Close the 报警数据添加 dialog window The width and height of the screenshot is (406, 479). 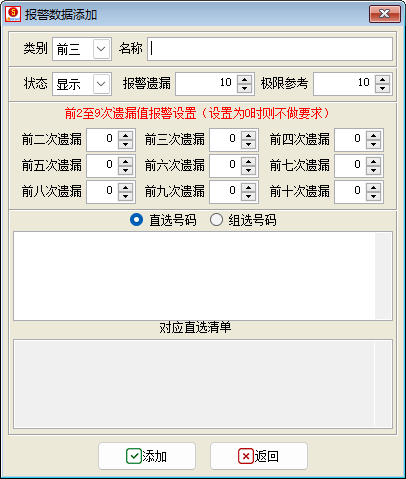point(385,14)
